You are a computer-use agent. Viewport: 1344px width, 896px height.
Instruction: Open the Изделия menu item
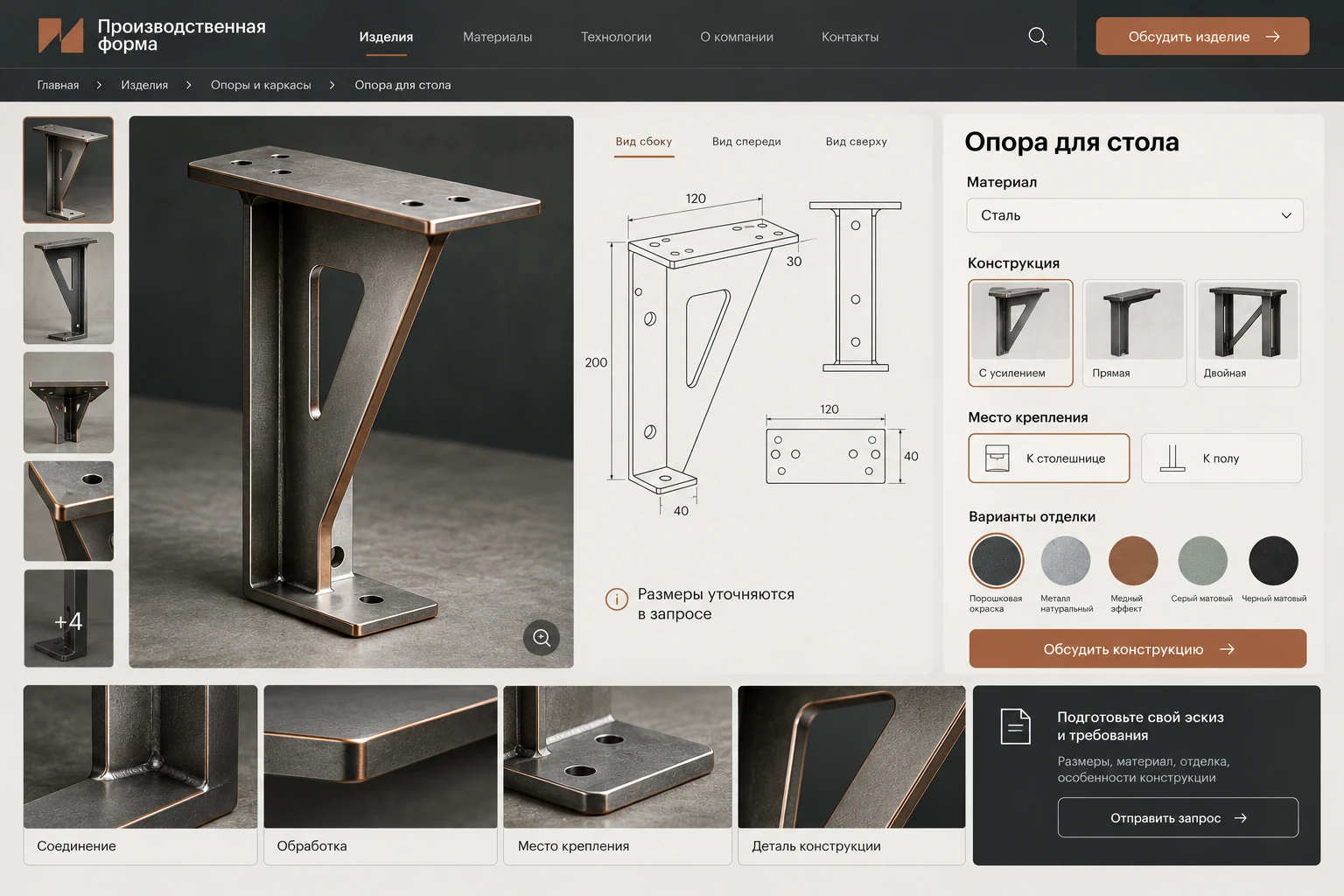pyautogui.click(x=386, y=37)
